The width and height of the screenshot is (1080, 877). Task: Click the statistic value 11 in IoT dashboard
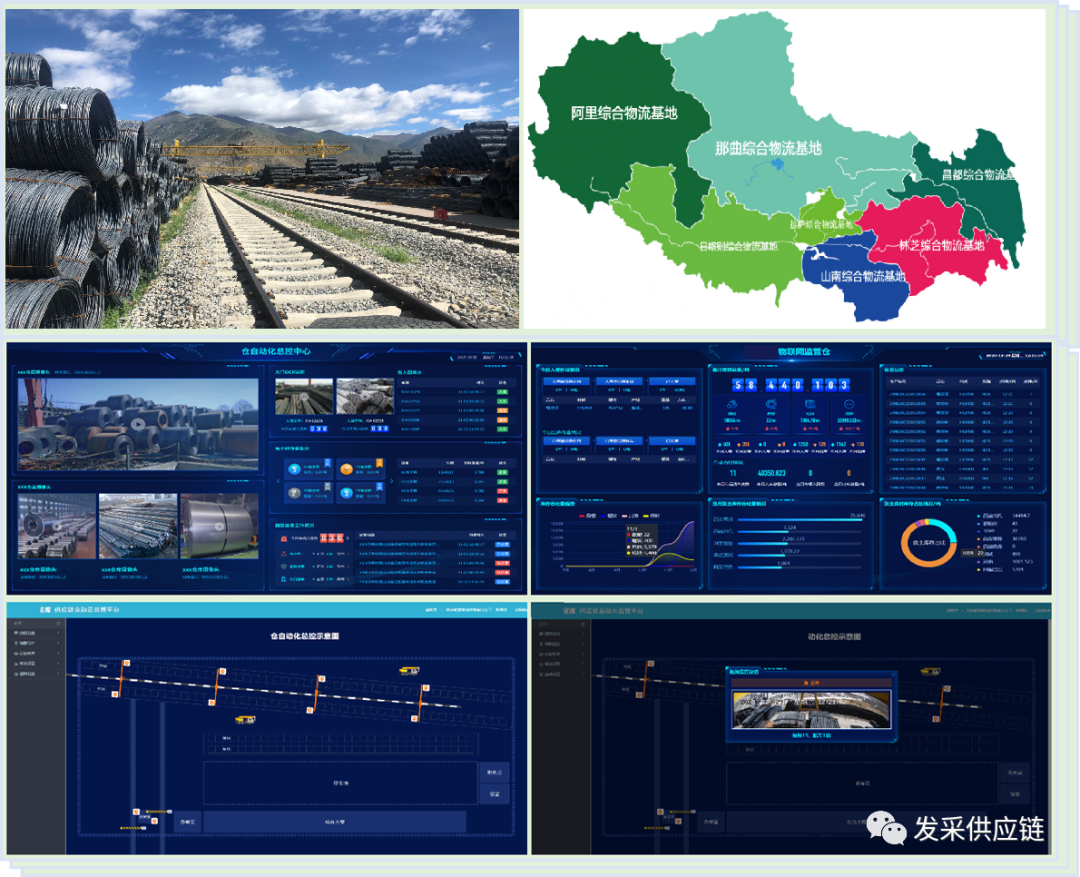(733, 473)
